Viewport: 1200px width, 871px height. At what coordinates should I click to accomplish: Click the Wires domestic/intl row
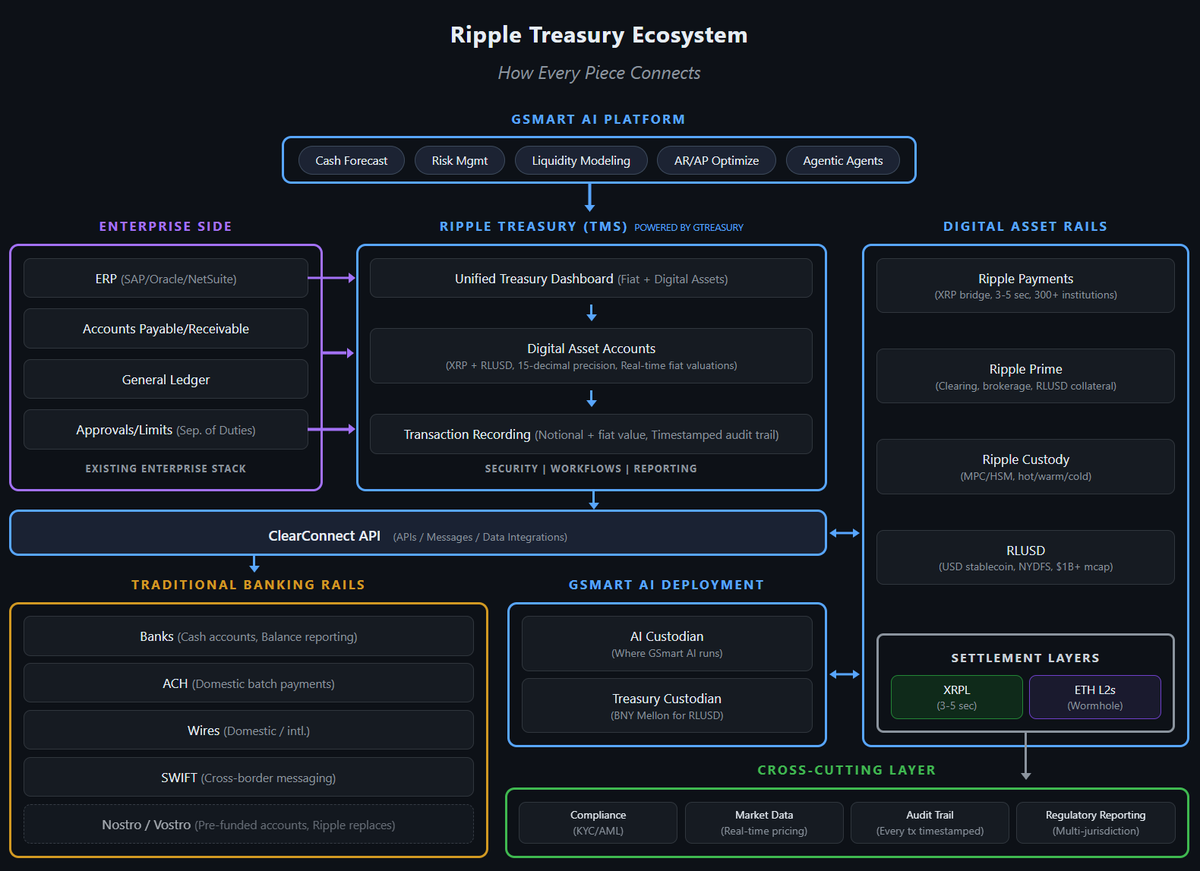[248, 730]
